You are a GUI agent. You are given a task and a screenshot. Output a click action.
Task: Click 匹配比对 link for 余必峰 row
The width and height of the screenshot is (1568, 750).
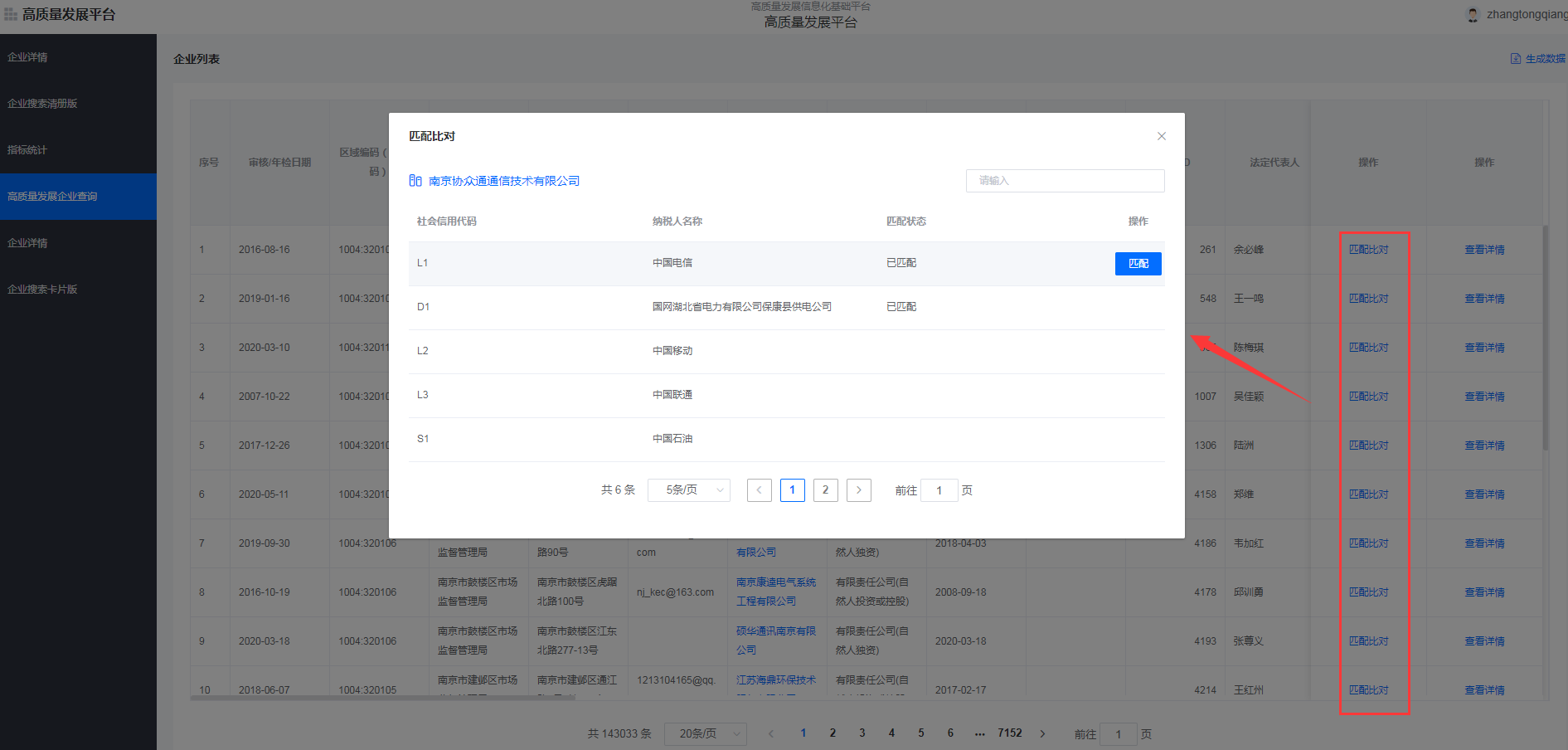pos(1368,250)
